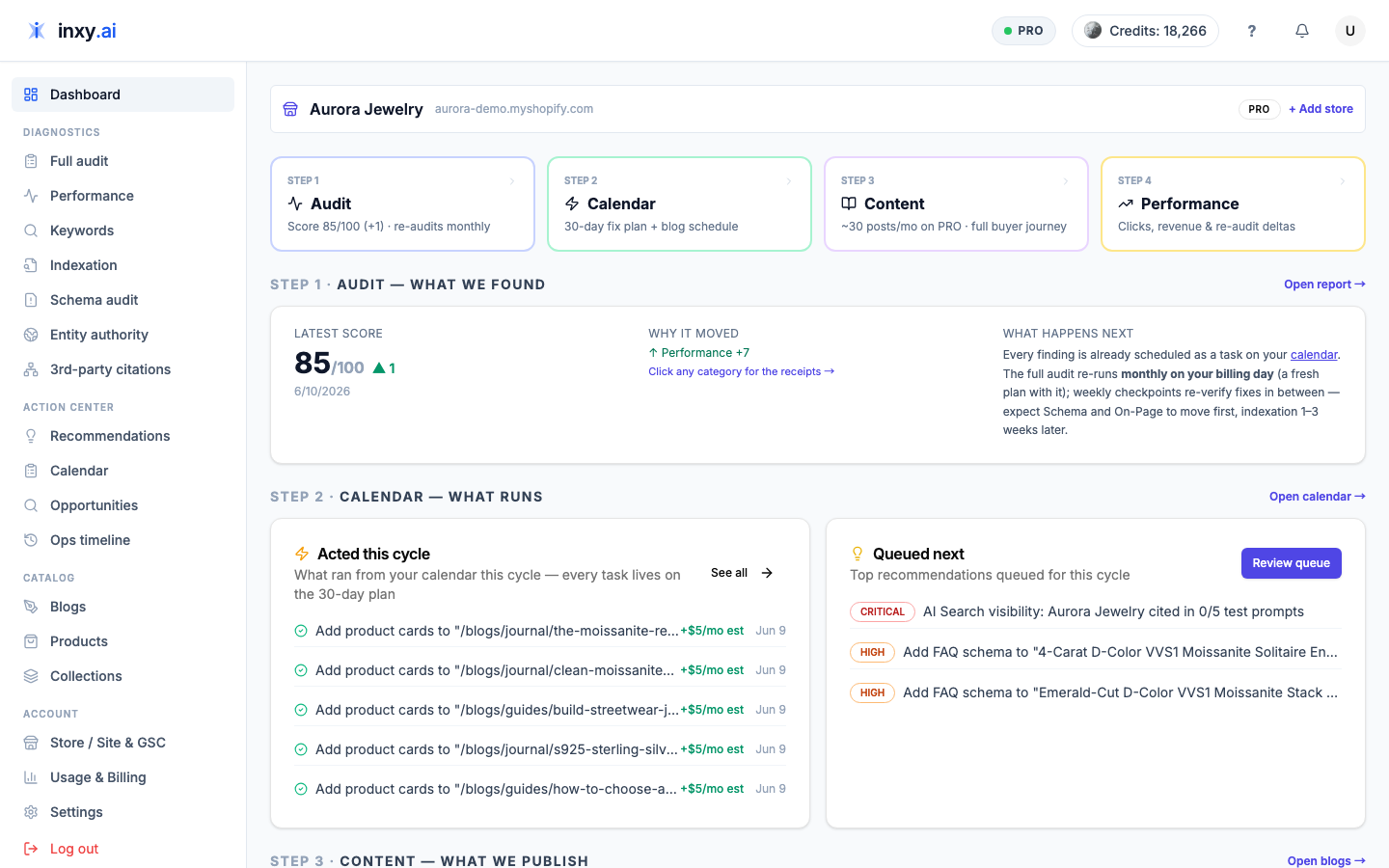Open Dashboard in the sidebar

click(x=123, y=95)
